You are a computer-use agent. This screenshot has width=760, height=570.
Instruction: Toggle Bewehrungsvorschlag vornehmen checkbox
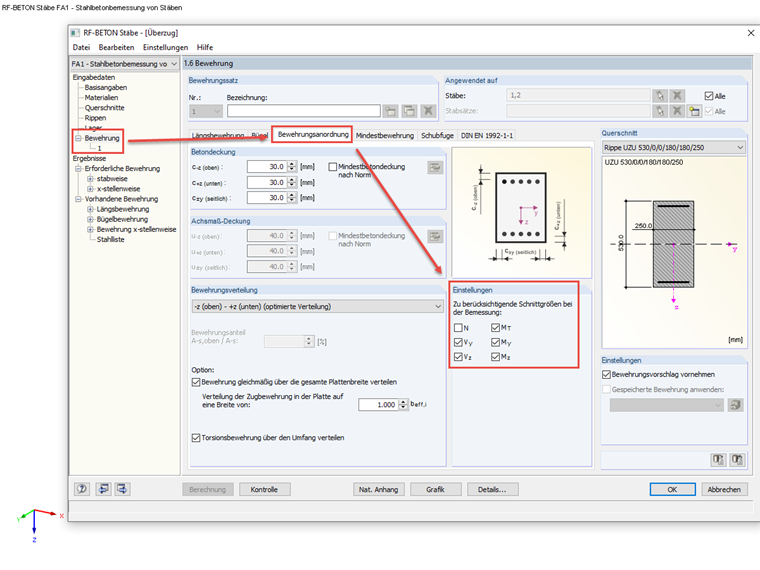(606, 375)
